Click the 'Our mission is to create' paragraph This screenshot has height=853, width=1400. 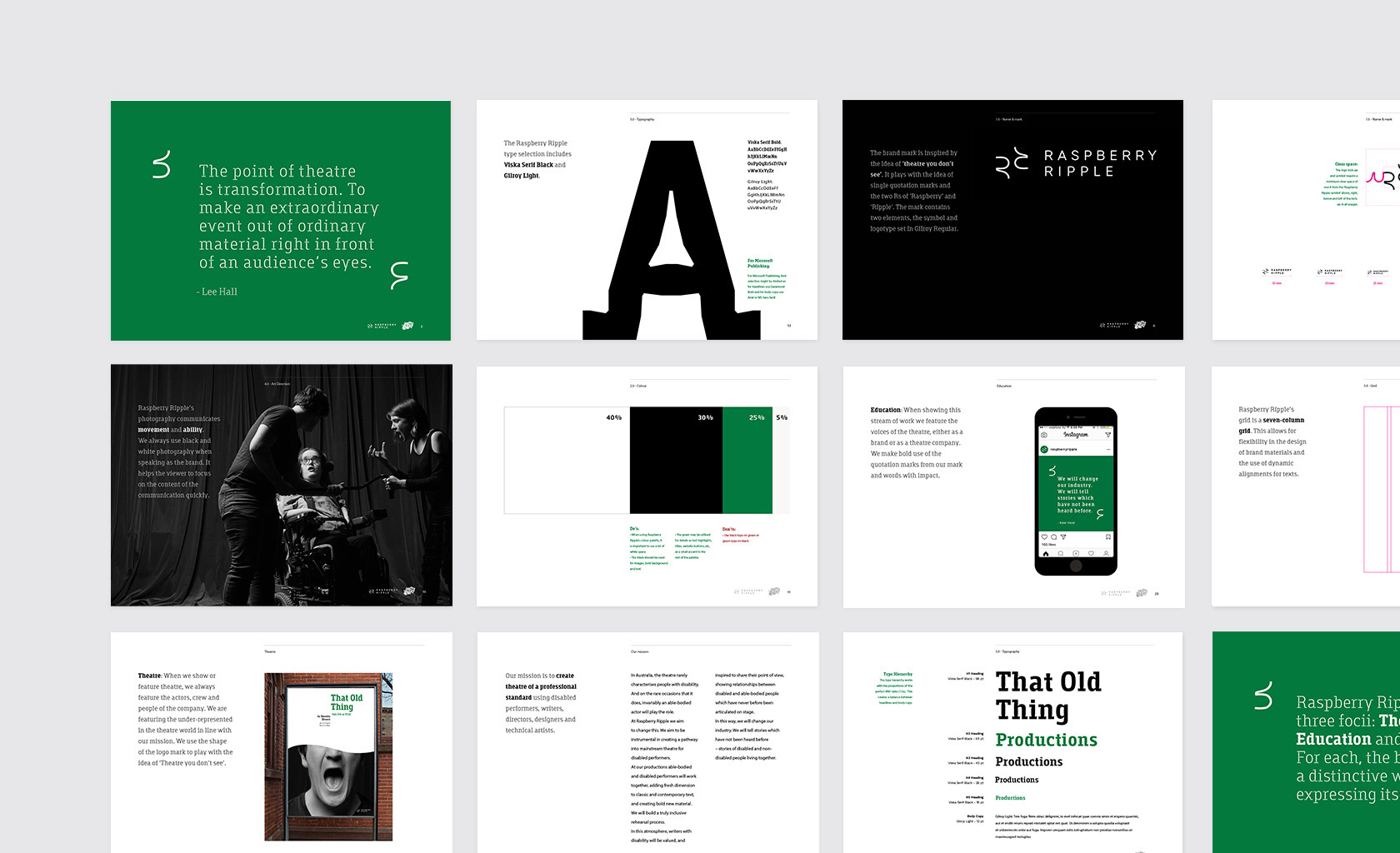[x=541, y=703]
